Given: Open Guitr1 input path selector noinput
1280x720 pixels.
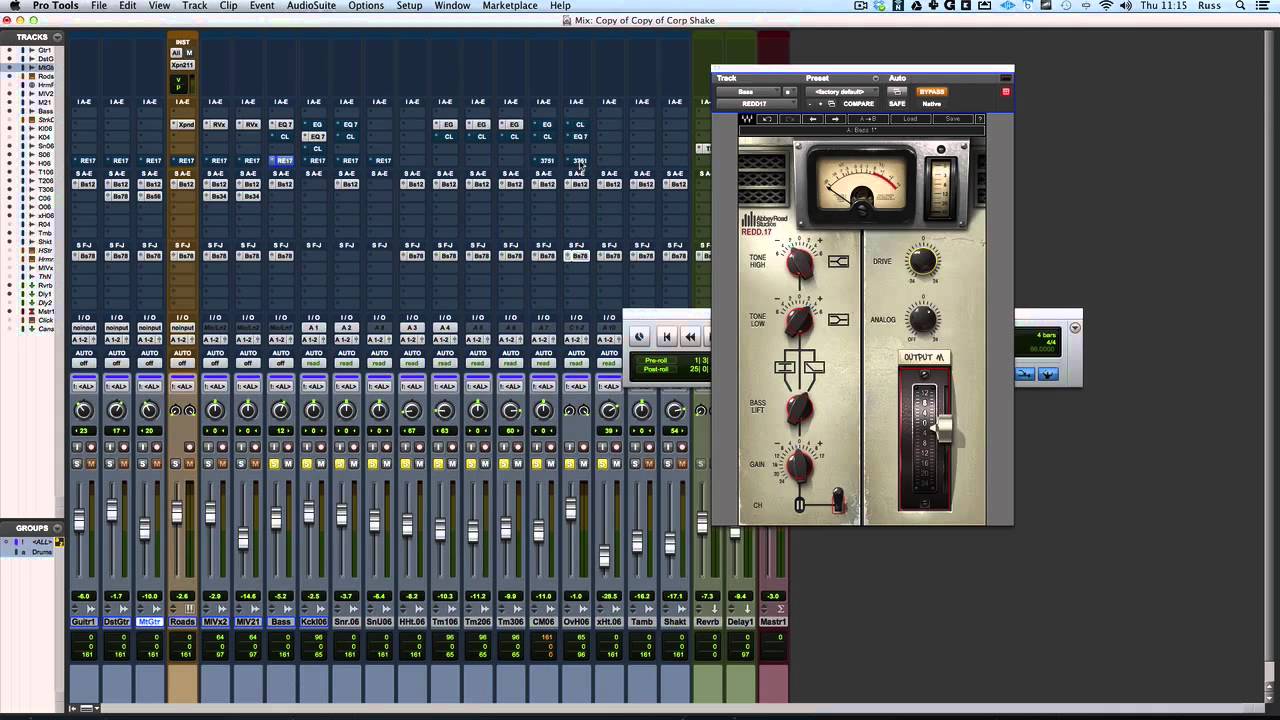Looking at the screenshot, I should click(84, 327).
